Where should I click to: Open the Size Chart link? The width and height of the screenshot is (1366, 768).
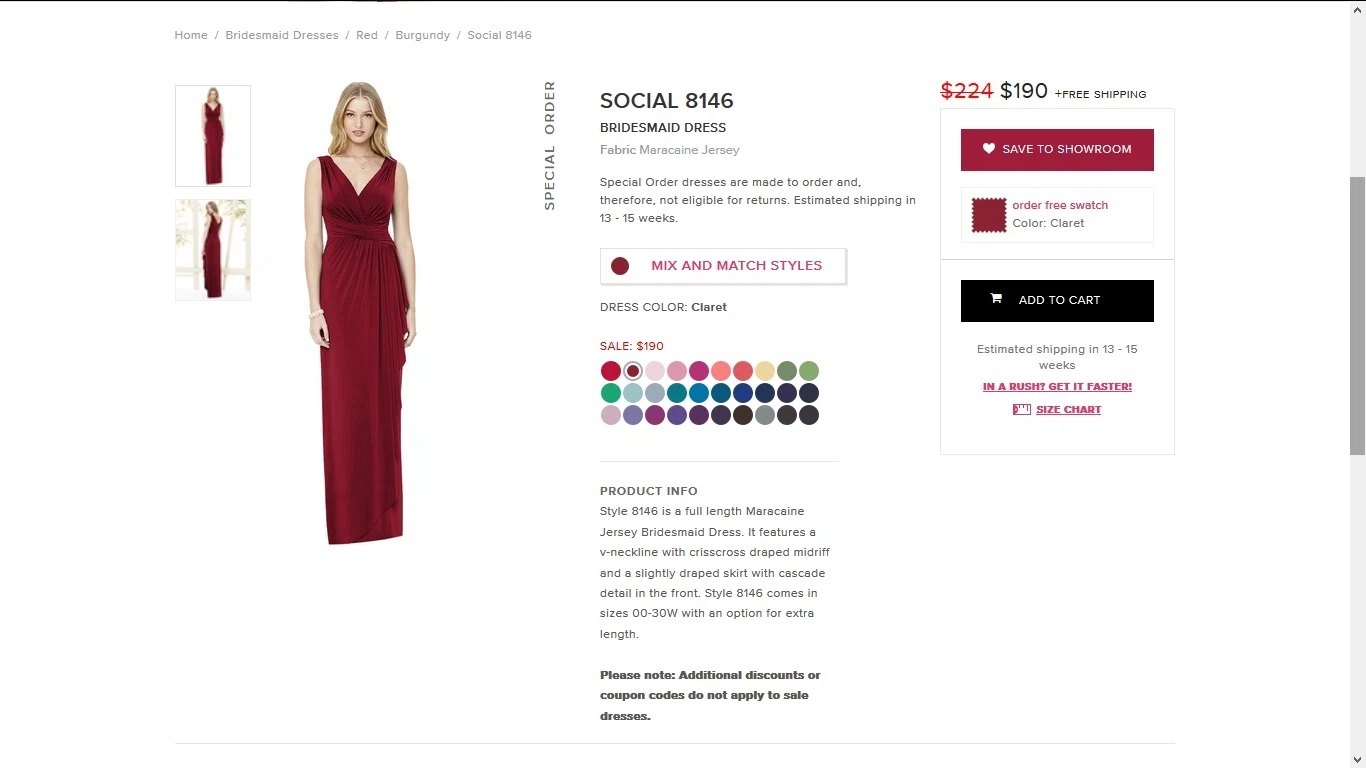coord(1068,410)
